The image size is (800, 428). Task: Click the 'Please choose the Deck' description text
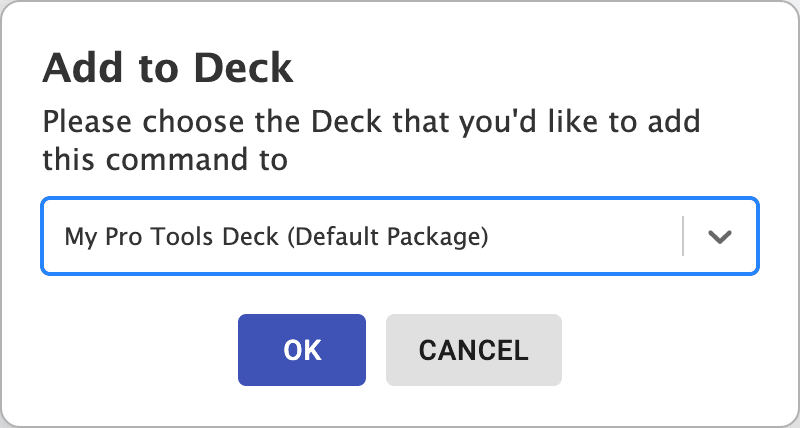click(x=371, y=140)
